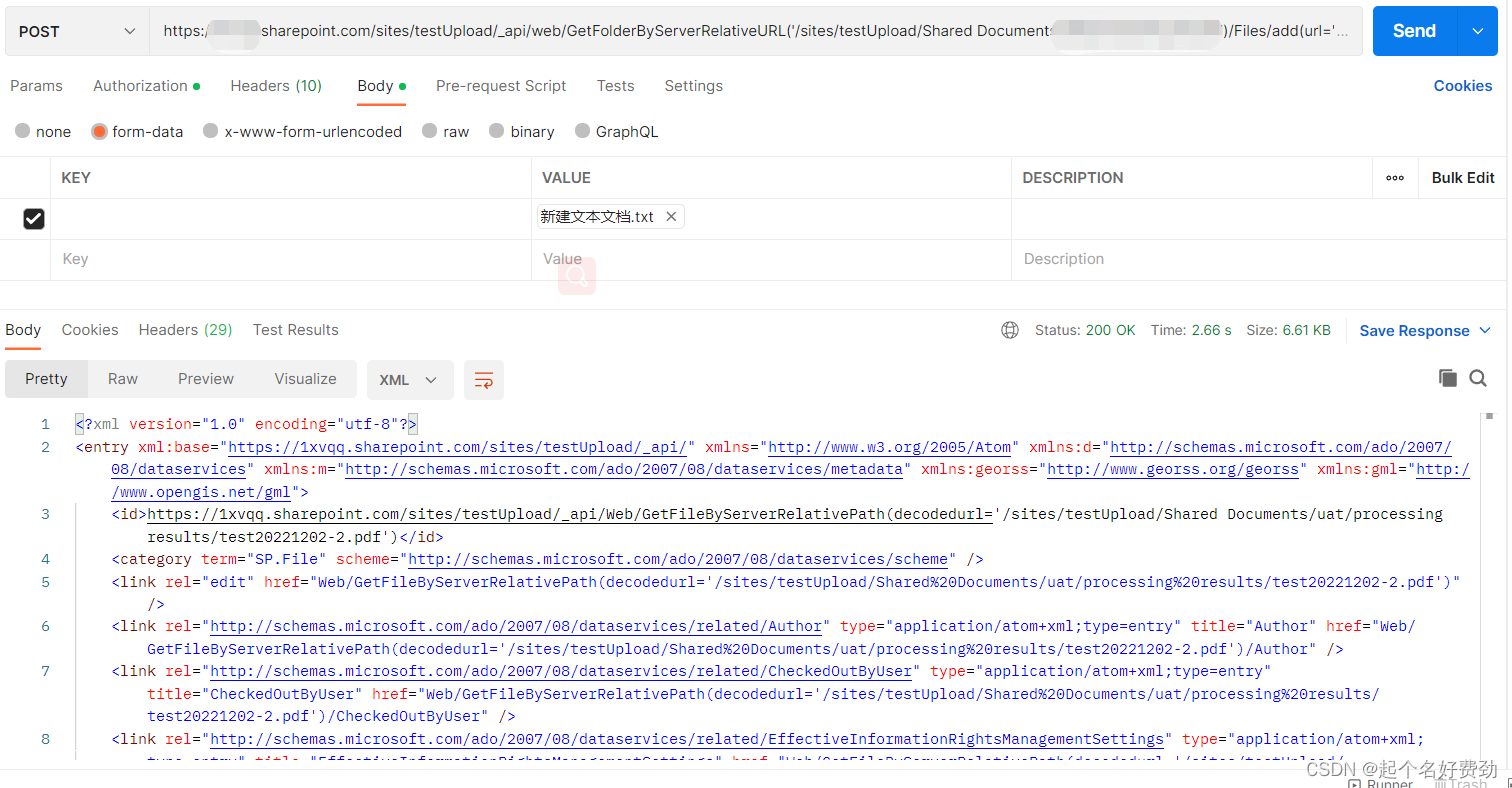Viewport: 1512px width, 788px height.
Task: Click the related/CheckedOutByUser schema link
Action: click(x=560, y=671)
